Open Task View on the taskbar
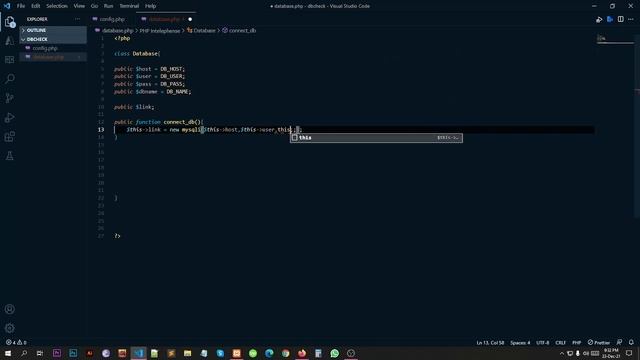 pos(40,353)
